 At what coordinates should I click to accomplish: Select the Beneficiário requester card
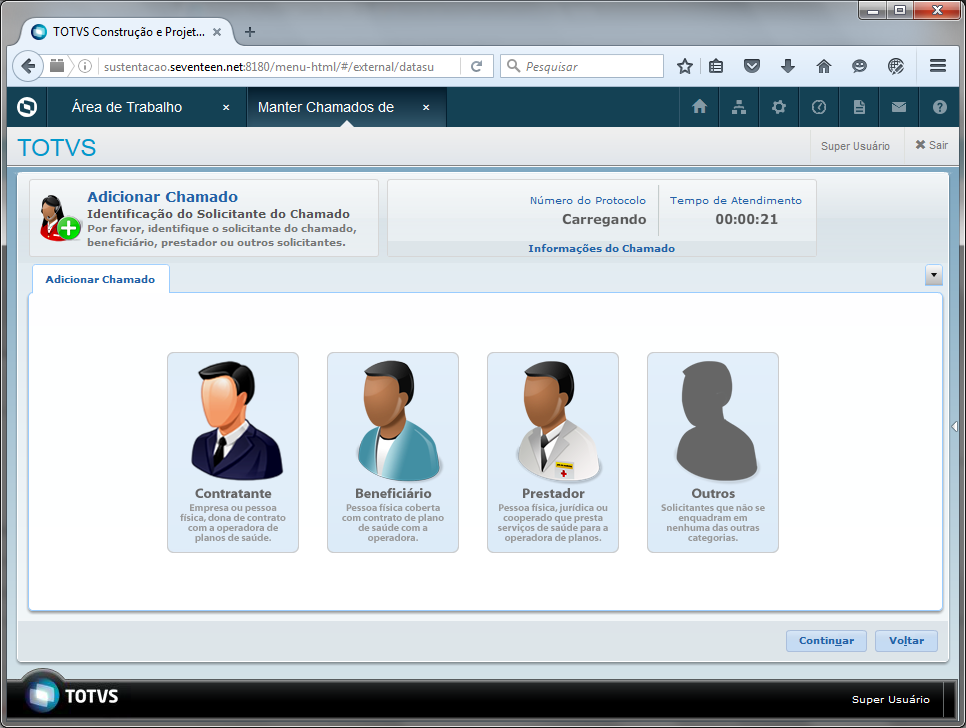pyautogui.click(x=393, y=452)
